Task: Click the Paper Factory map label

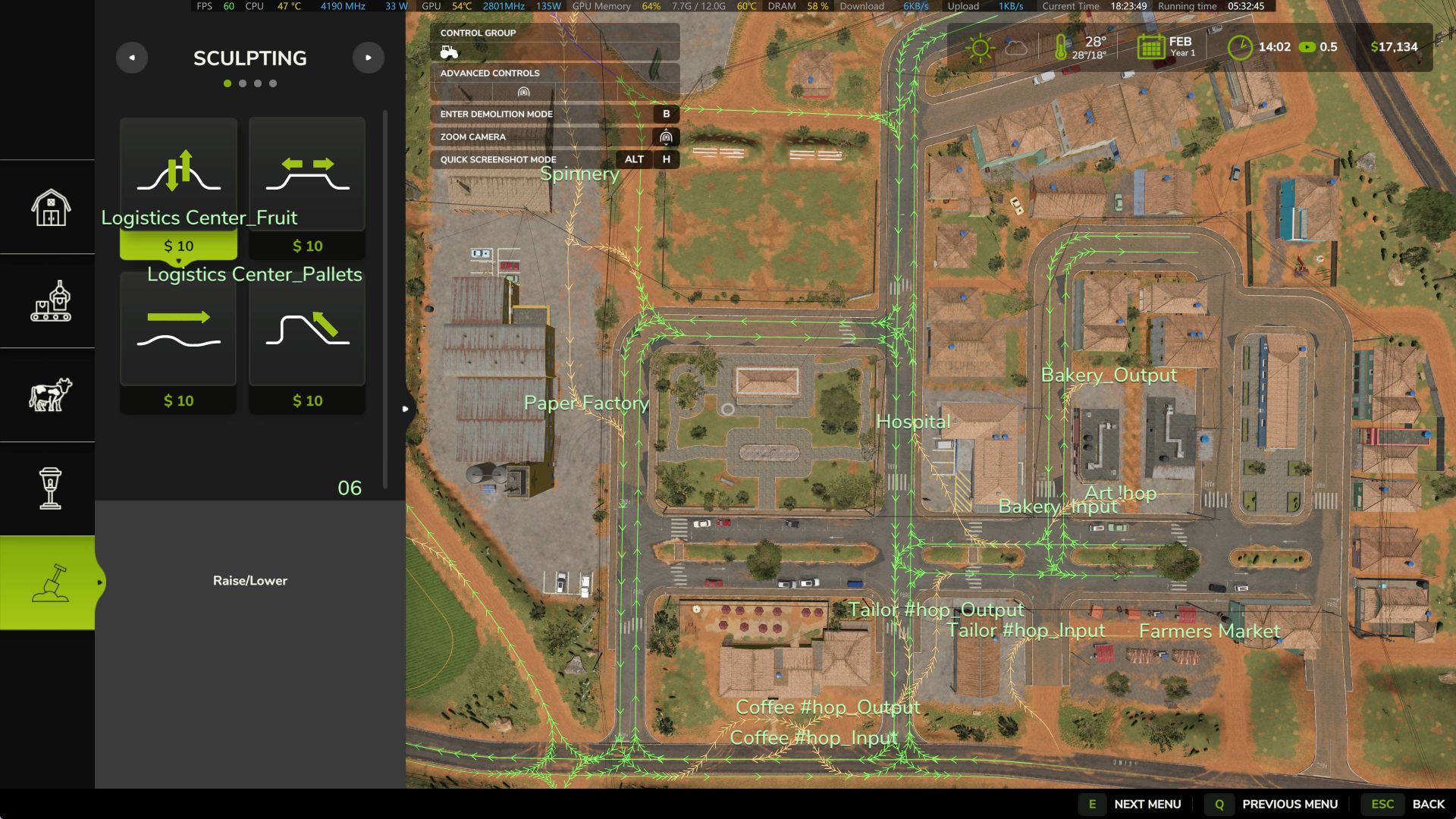Action: point(586,403)
